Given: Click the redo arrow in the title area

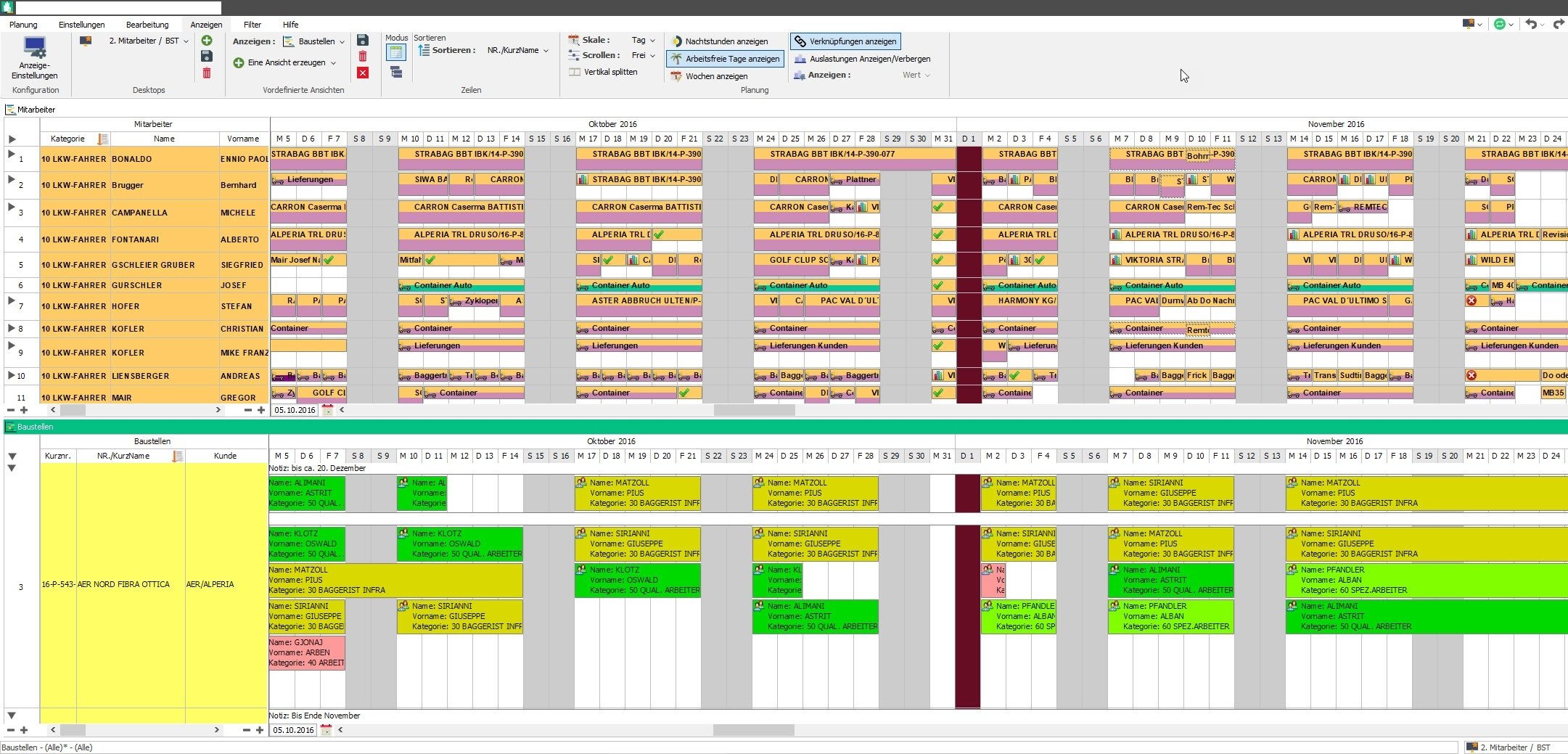Looking at the screenshot, I should [x=1559, y=24].
